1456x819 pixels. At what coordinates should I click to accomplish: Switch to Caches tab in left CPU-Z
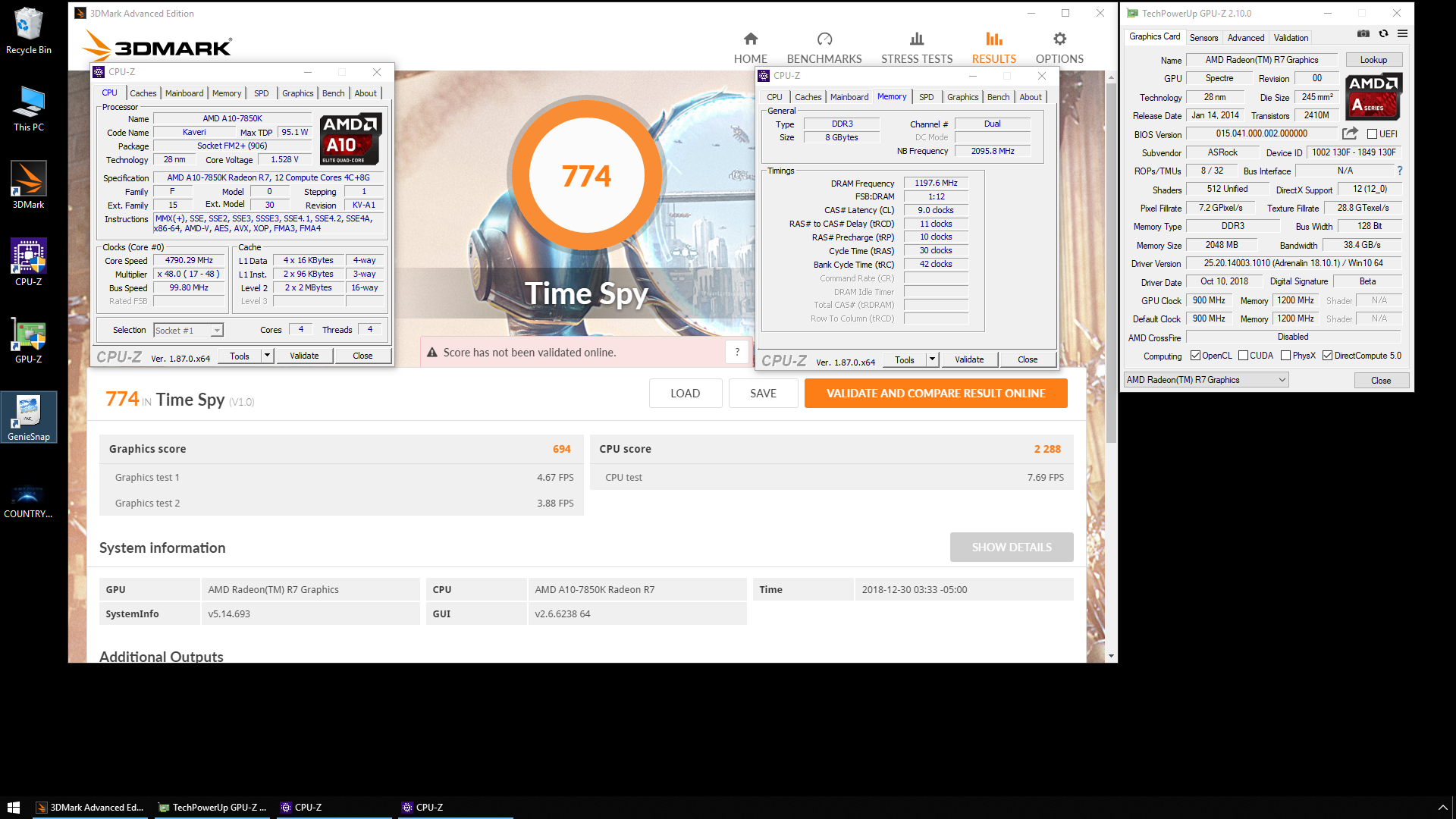click(x=143, y=93)
